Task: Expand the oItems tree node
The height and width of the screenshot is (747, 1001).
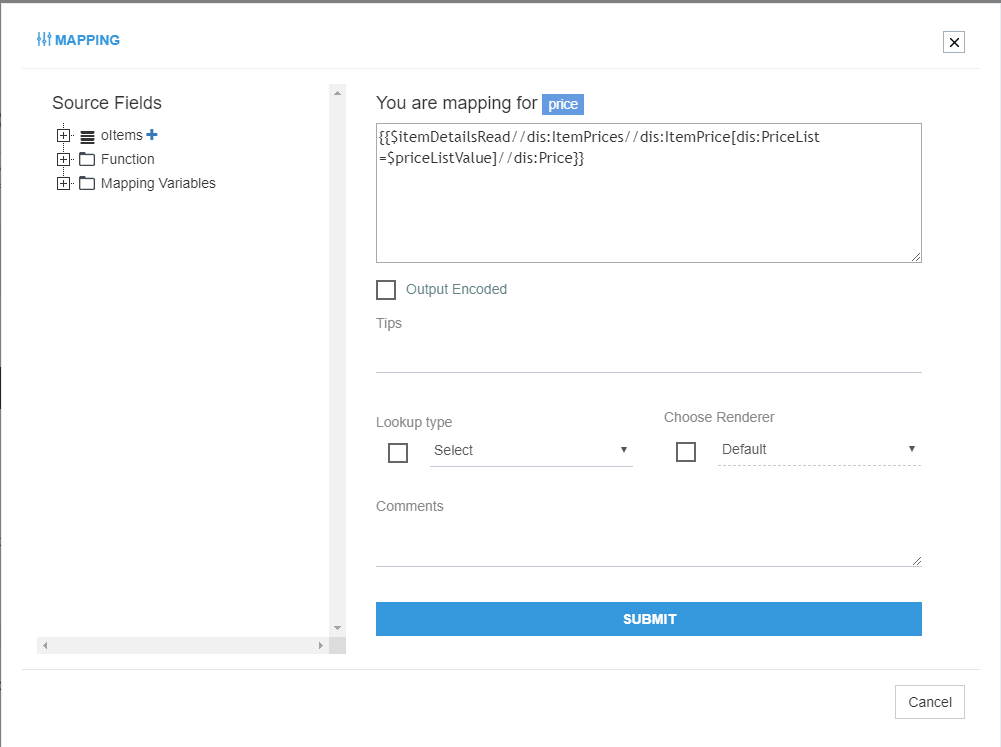Action: [x=63, y=135]
